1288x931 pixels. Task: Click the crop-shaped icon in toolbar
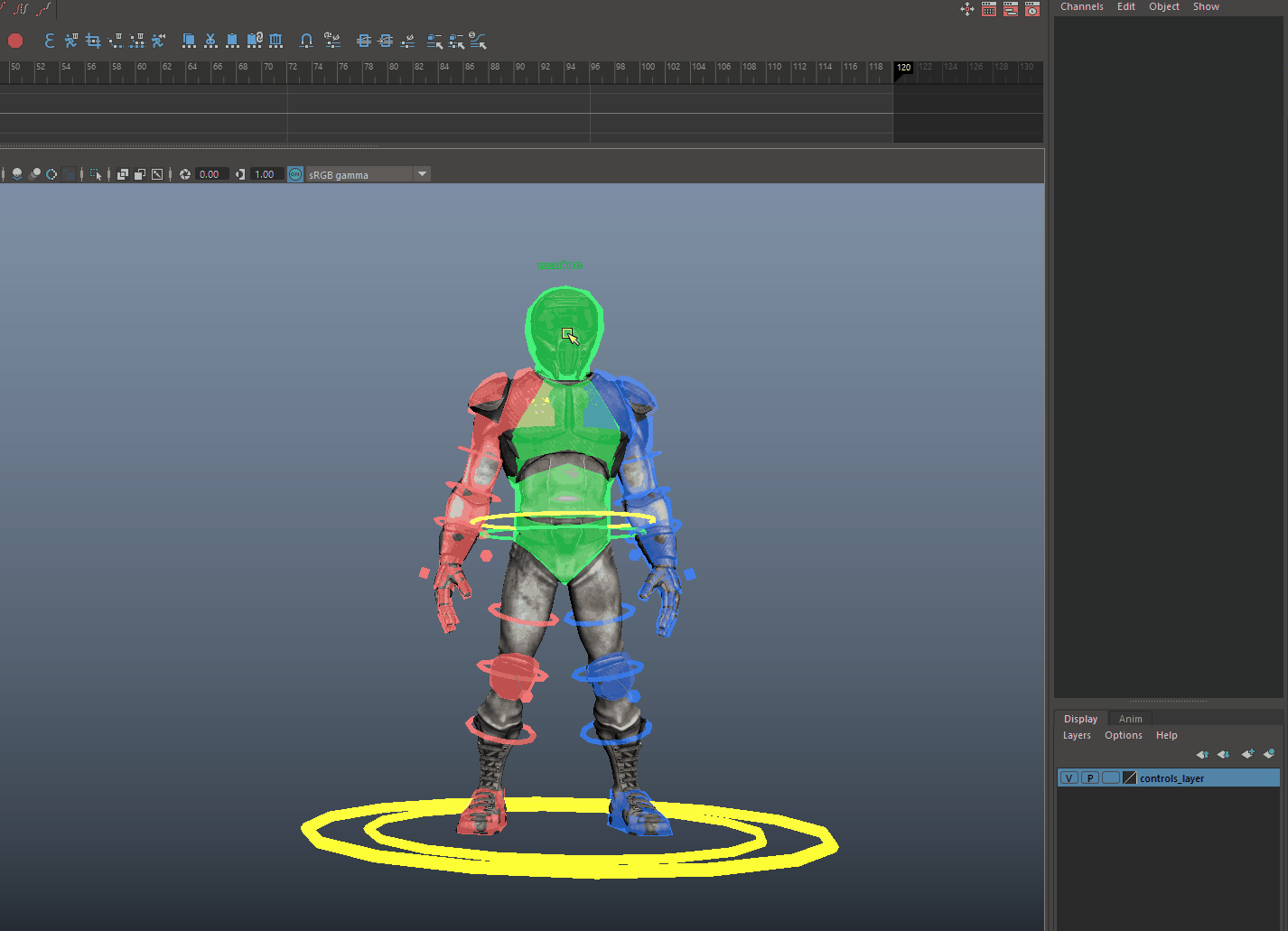coord(93,41)
